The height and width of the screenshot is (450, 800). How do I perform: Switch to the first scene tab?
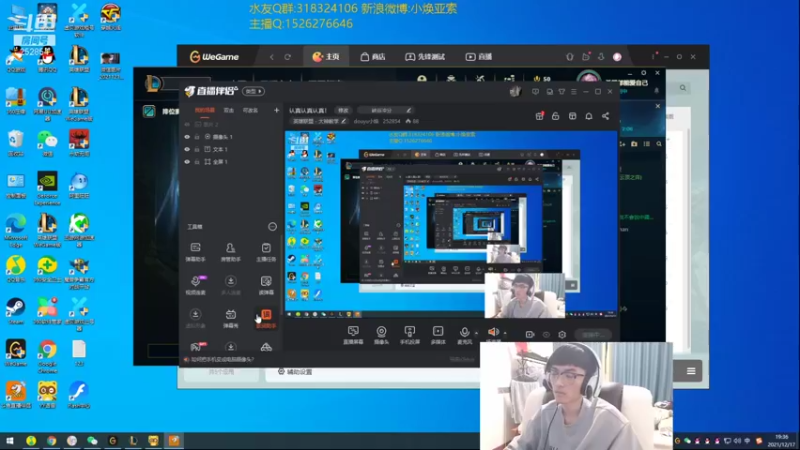click(x=205, y=110)
